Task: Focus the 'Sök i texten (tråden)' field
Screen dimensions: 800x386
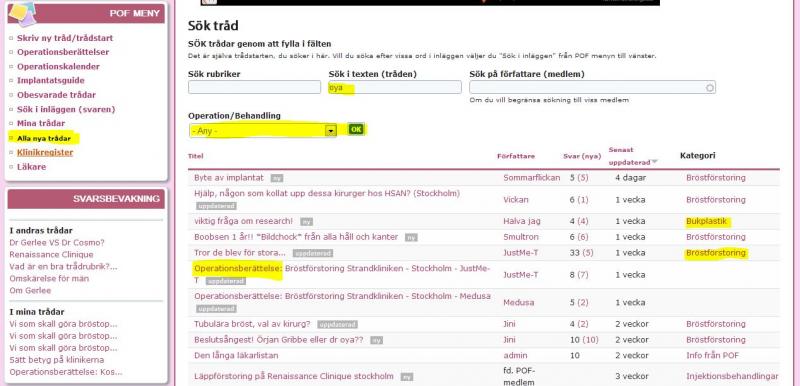Action: point(395,87)
